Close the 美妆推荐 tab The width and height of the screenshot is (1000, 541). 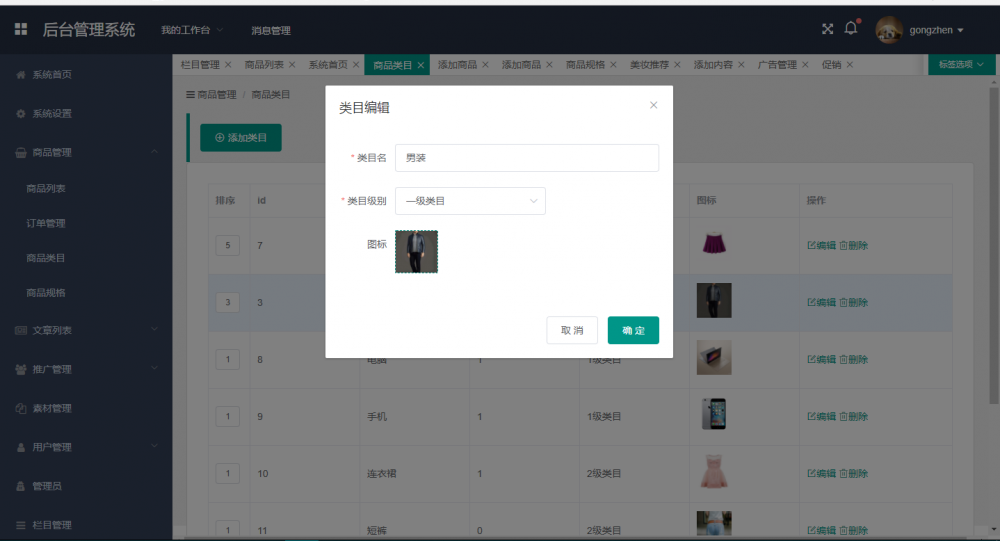click(x=677, y=64)
